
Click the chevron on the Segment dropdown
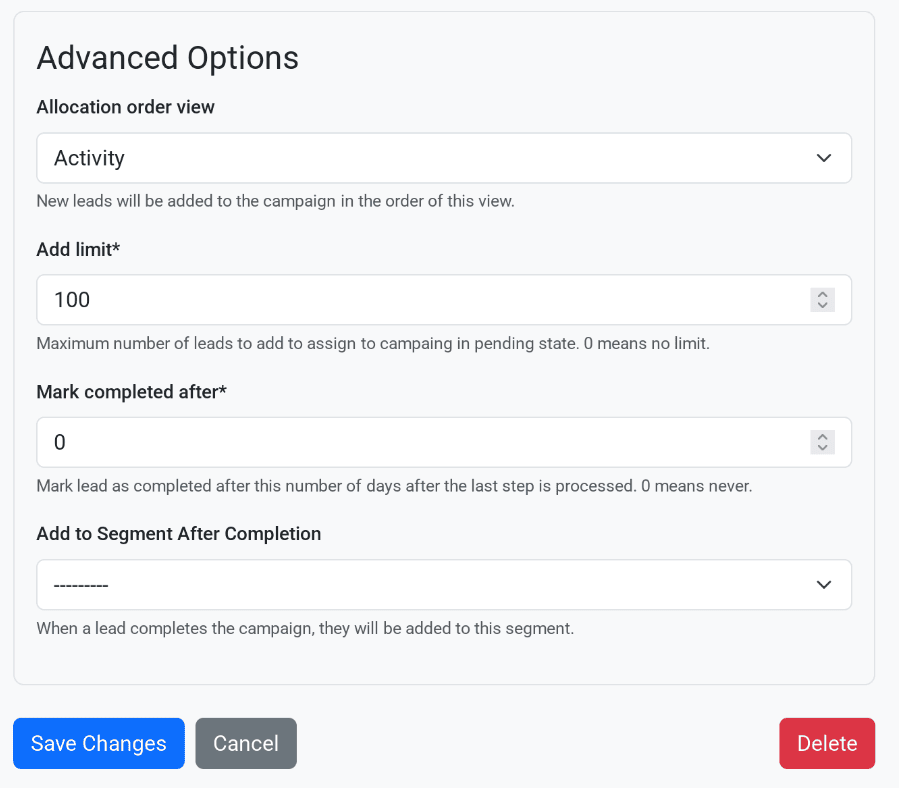click(823, 584)
